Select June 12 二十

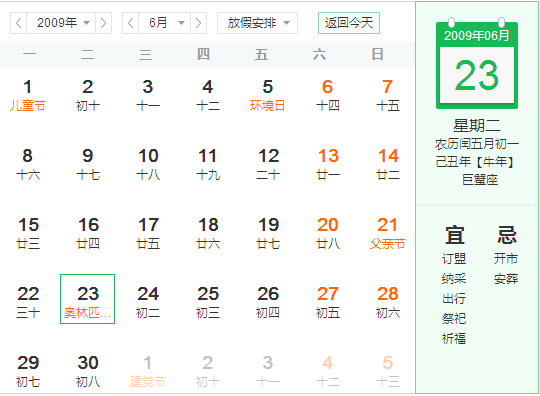tap(268, 164)
